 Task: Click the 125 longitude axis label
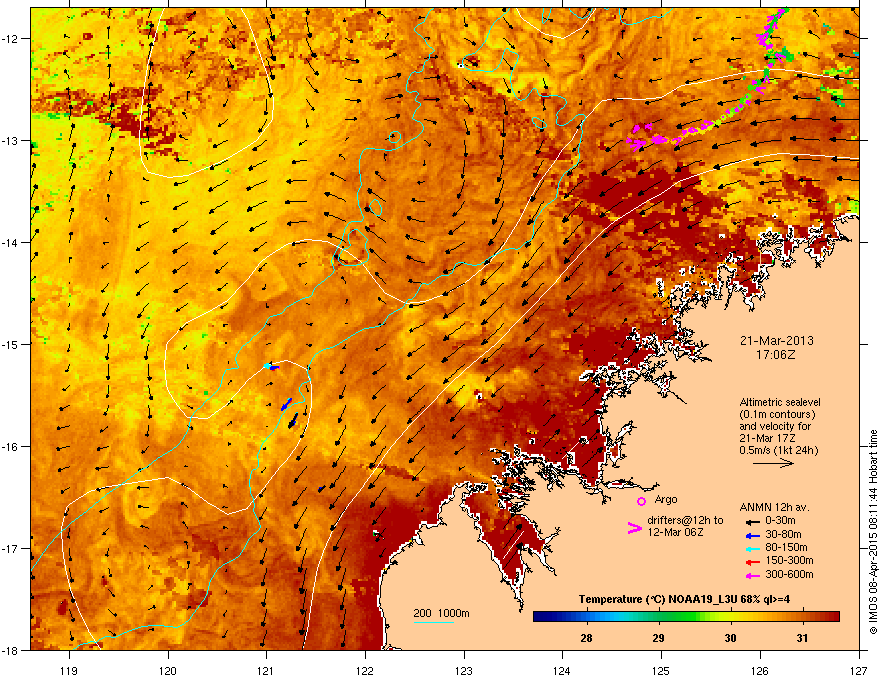pos(661,670)
